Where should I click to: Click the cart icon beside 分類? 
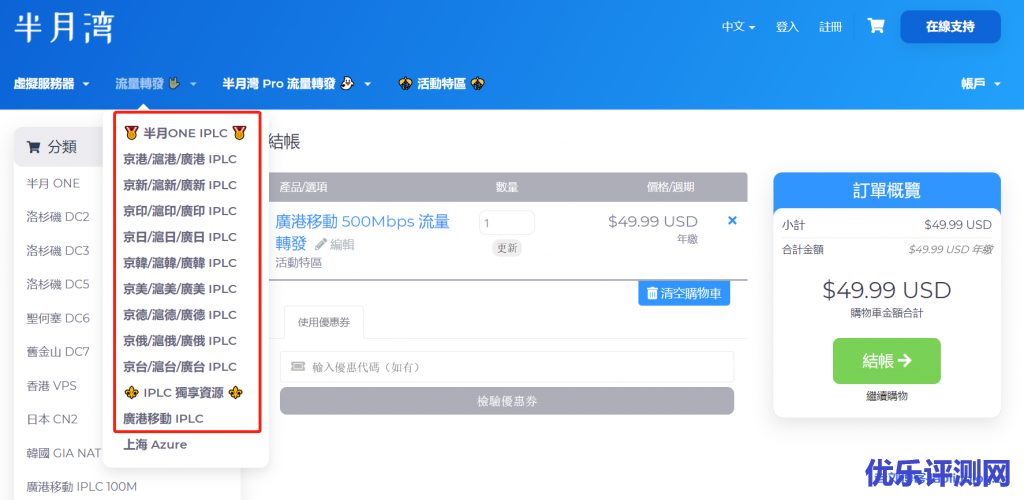coord(34,147)
